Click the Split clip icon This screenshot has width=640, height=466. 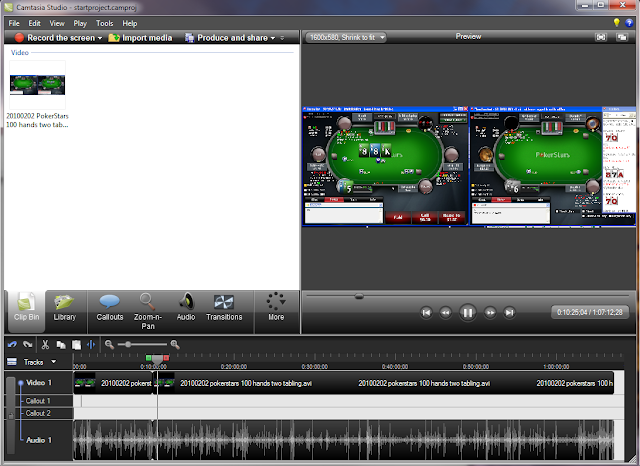pyautogui.click(x=91, y=345)
